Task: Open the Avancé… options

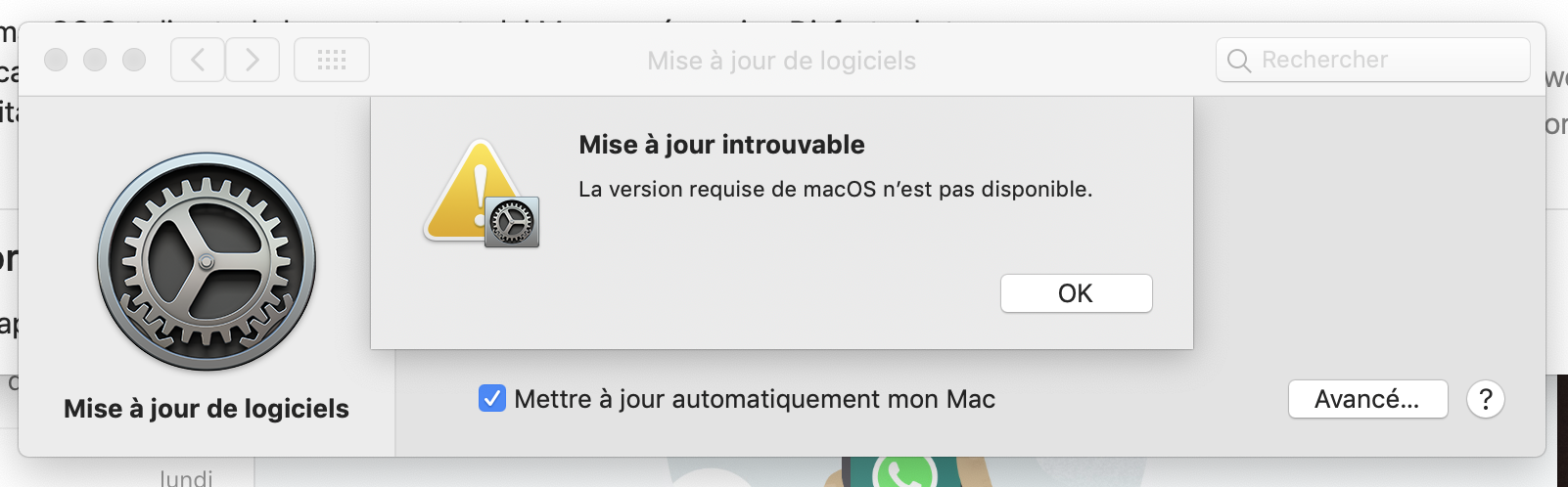Action: coord(1367,399)
